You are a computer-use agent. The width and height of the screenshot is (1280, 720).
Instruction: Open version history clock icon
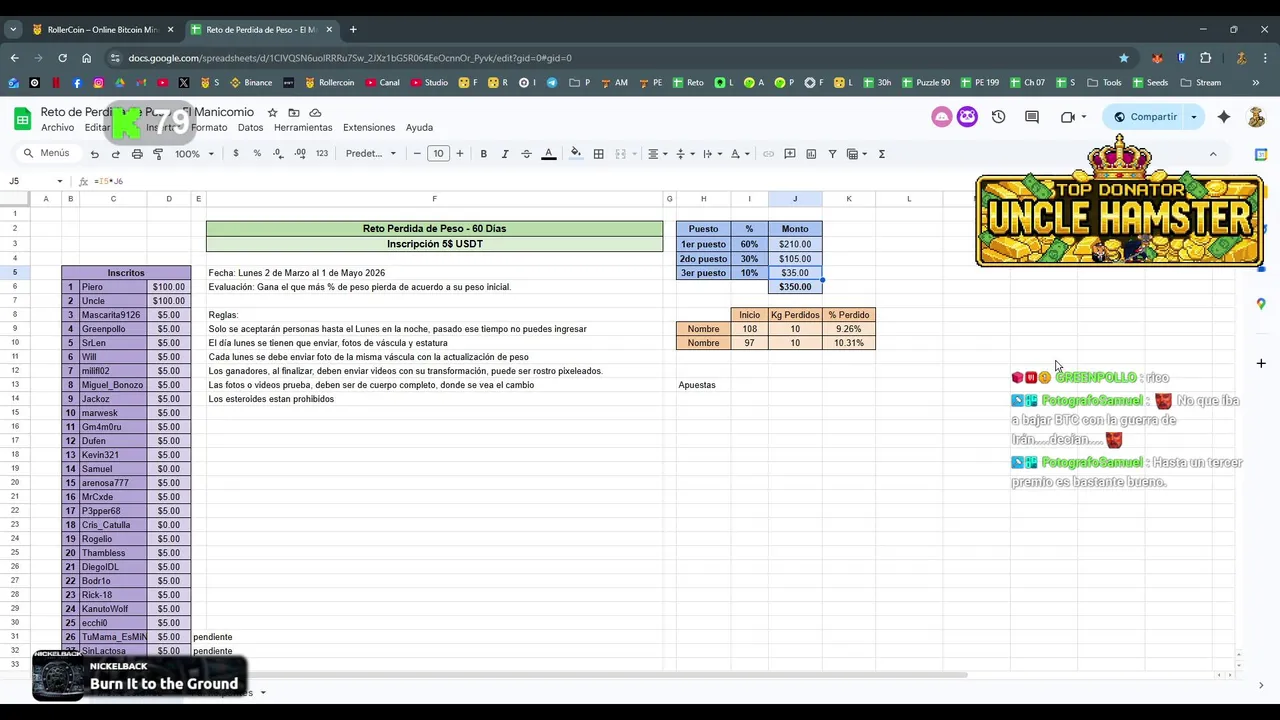click(x=998, y=117)
